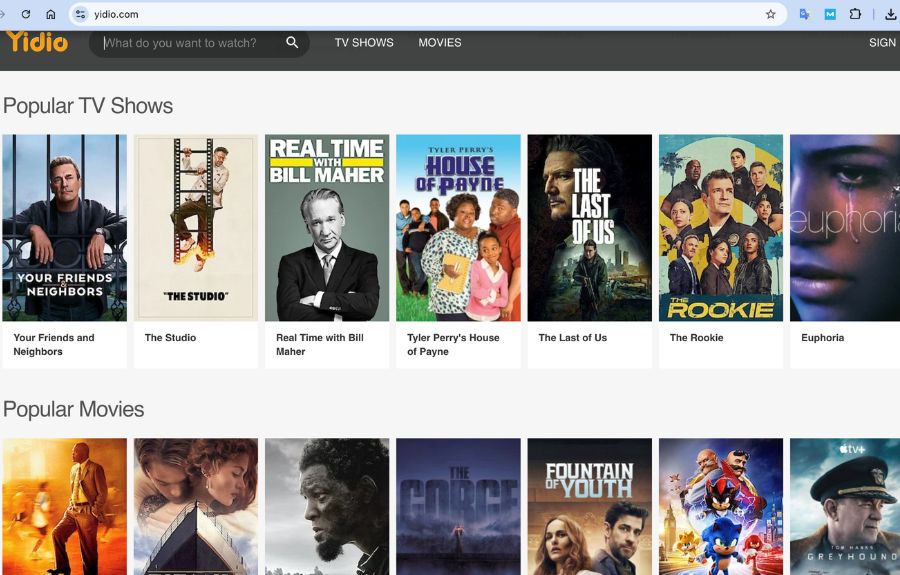Click the SIGN in link
The height and width of the screenshot is (575, 900).
coord(883,42)
